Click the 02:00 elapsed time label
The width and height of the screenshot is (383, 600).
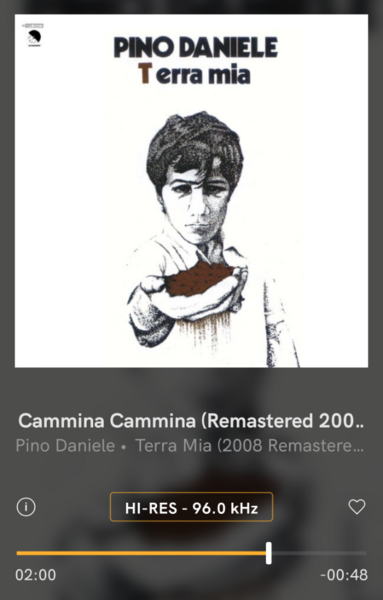[x=36, y=575]
